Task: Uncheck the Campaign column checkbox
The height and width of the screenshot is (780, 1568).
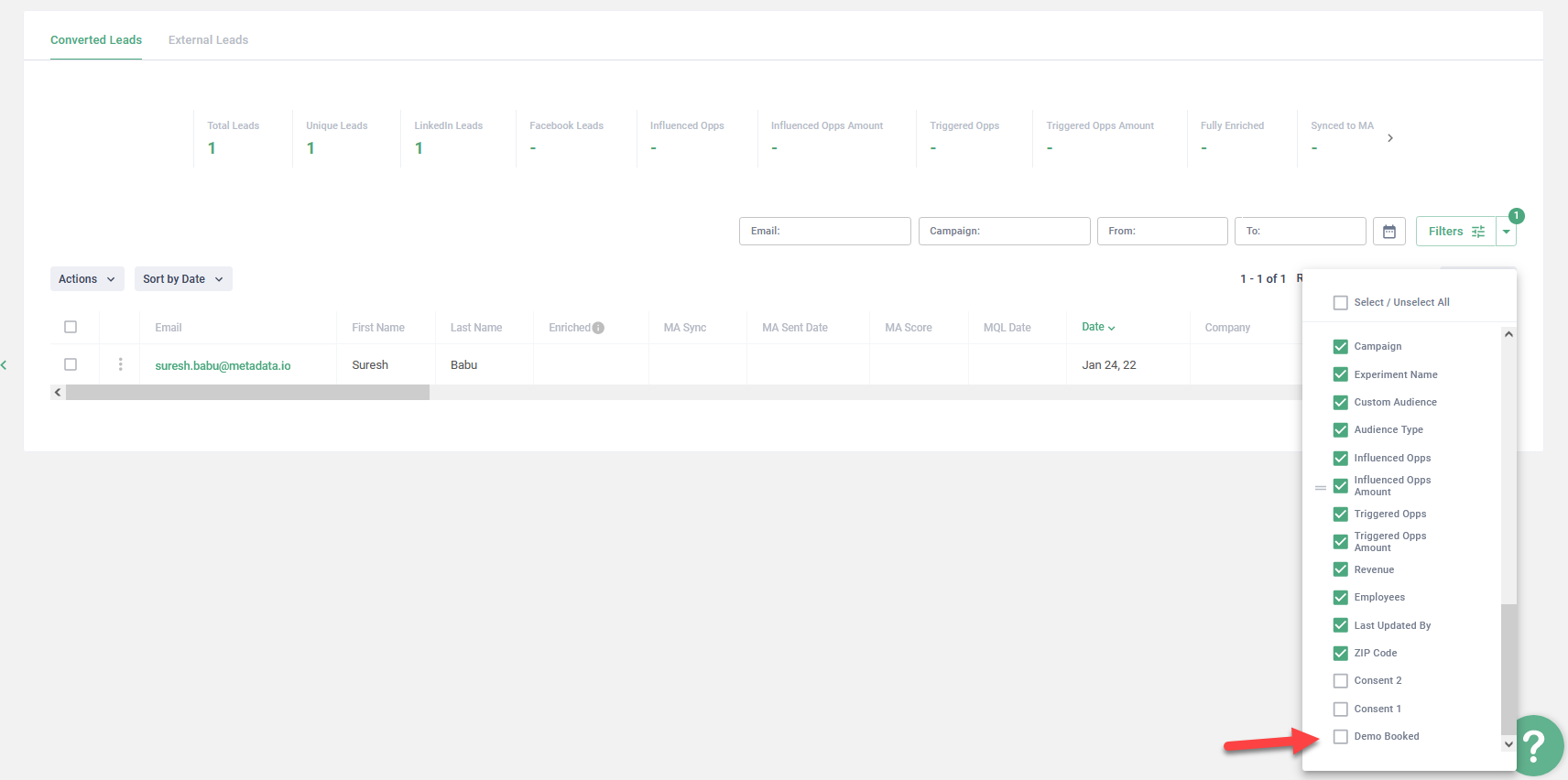Action: click(1340, 347)
